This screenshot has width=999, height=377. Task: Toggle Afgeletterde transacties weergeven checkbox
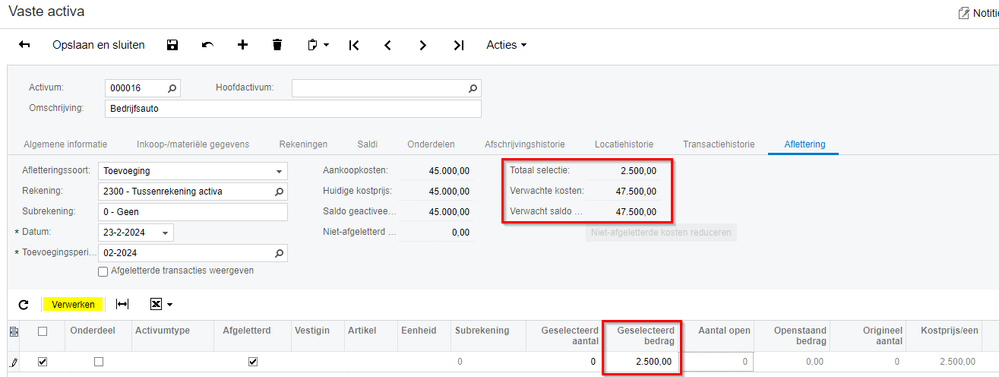(103, 271)
